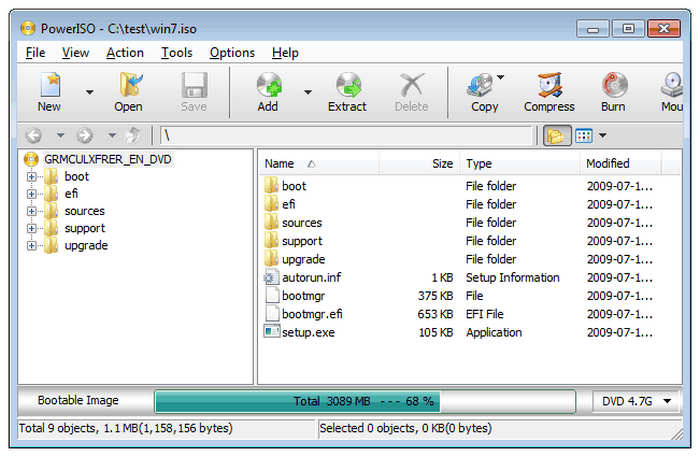
Task: Sort by the Modified column header
Action: click(621, 164)
